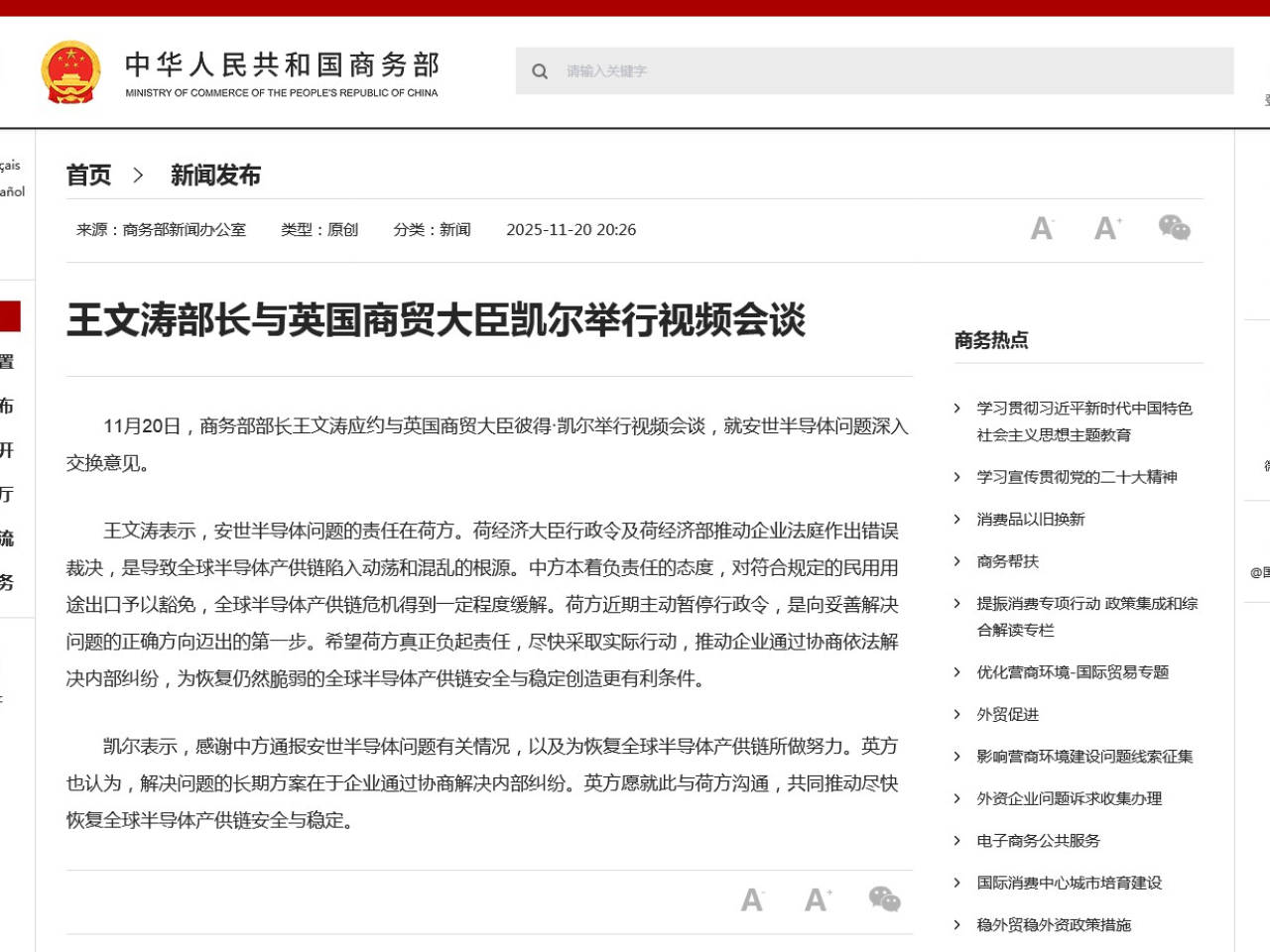1270x952 pixels.
Task: Click the search magnifier icon
Action: 540,70
